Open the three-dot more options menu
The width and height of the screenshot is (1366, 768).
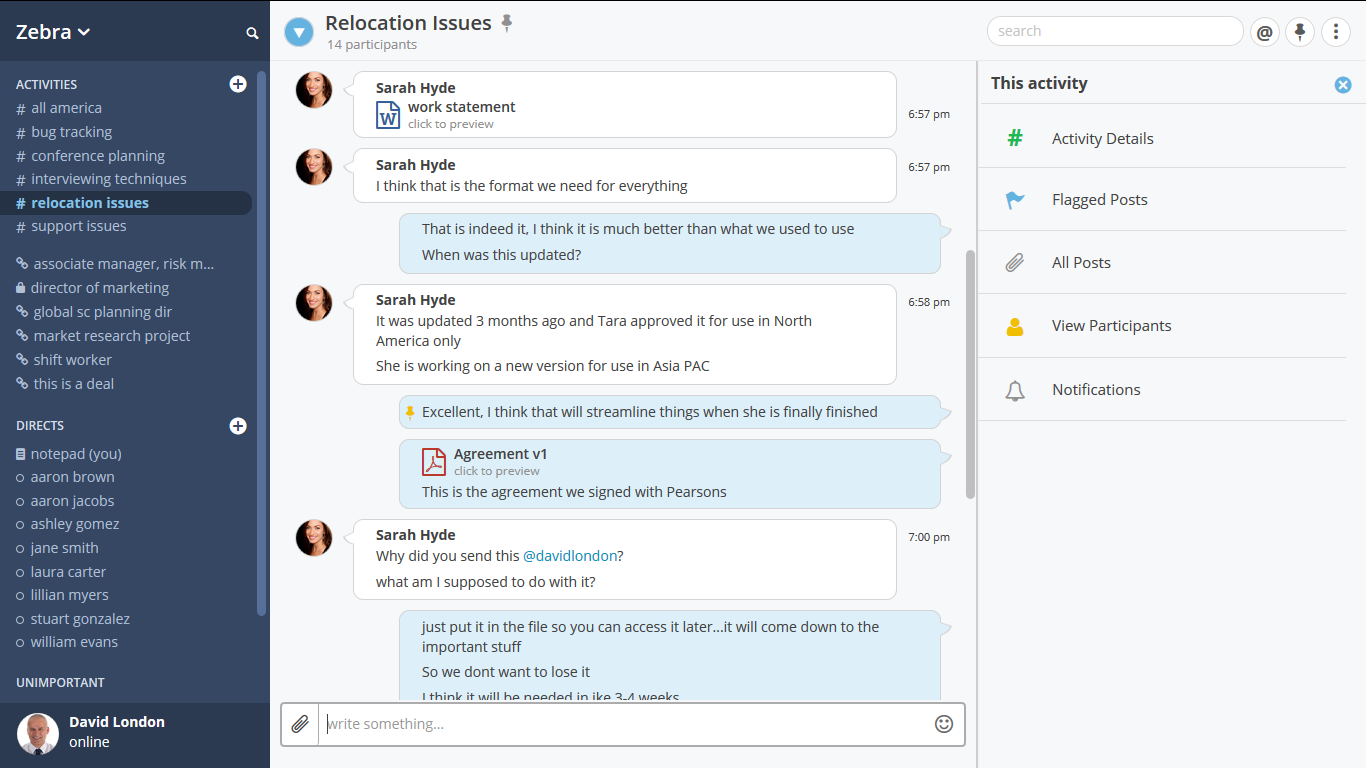tap(1336, 32)
